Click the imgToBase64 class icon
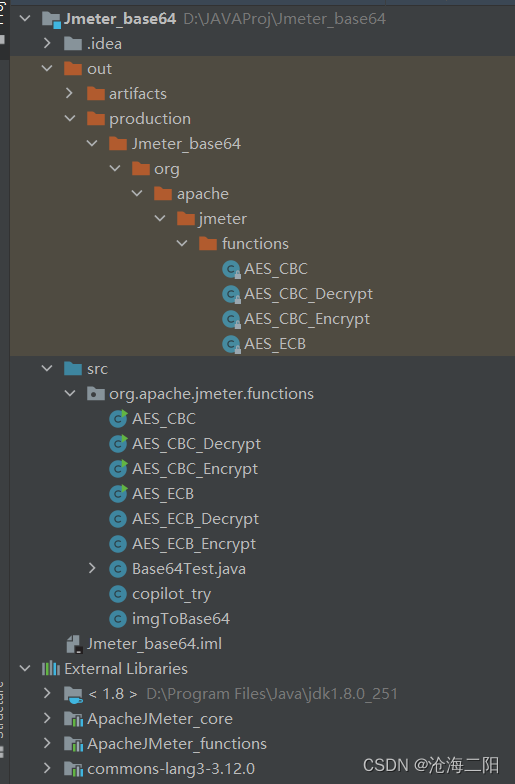 point(118,619)
